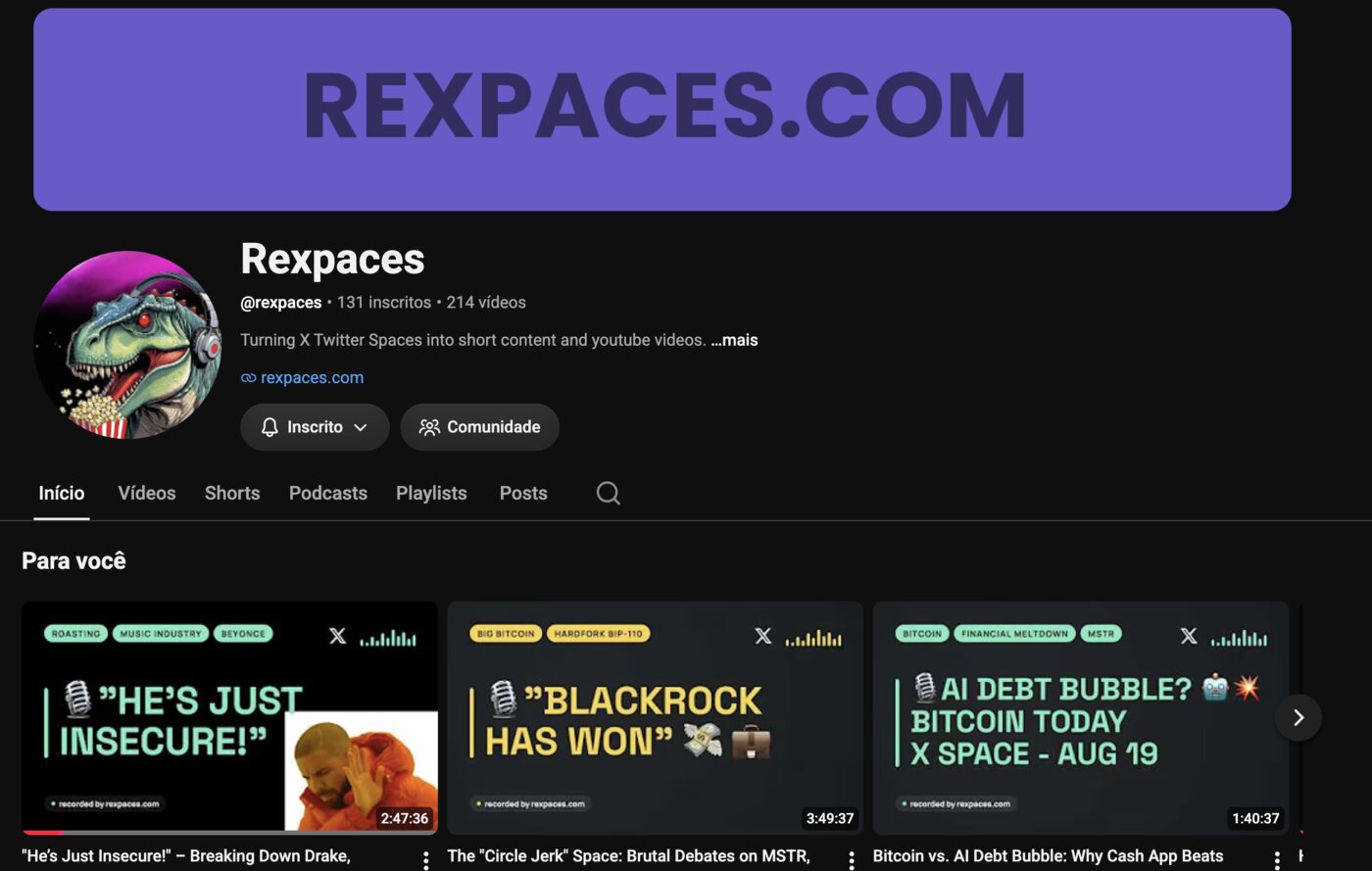
Task: Click the REXPACES.COM channel banner
Action: (x=662, y=110)
